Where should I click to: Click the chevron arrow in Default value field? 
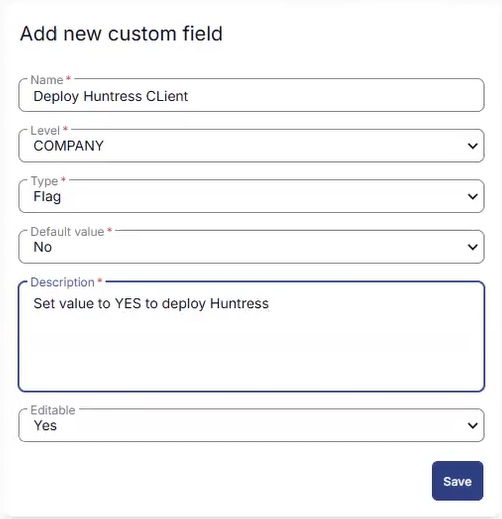[472, 247]
